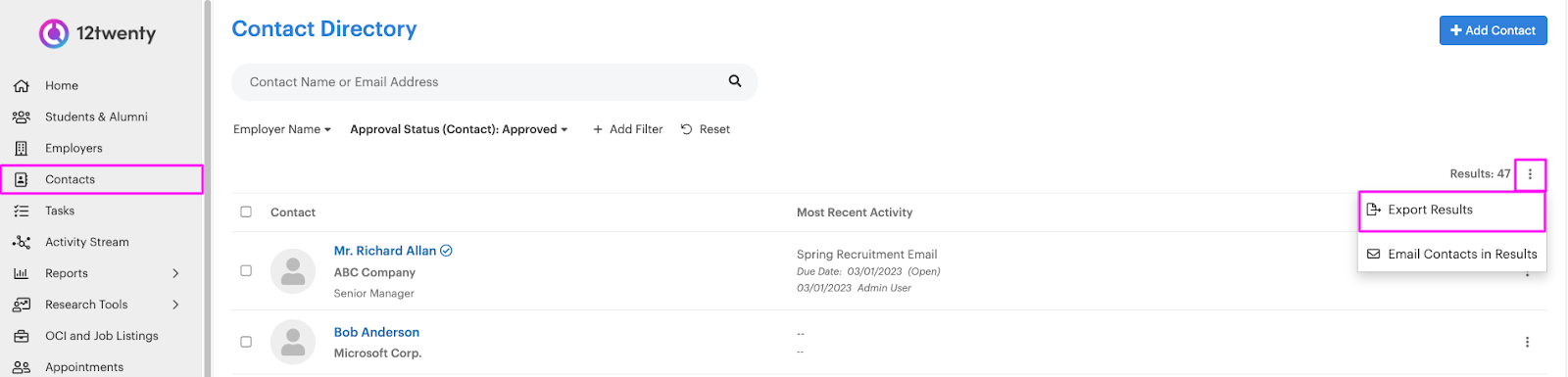This screenshot has width=1568, height=377.
Task: Click Add Filter
Action: [627, 129]
